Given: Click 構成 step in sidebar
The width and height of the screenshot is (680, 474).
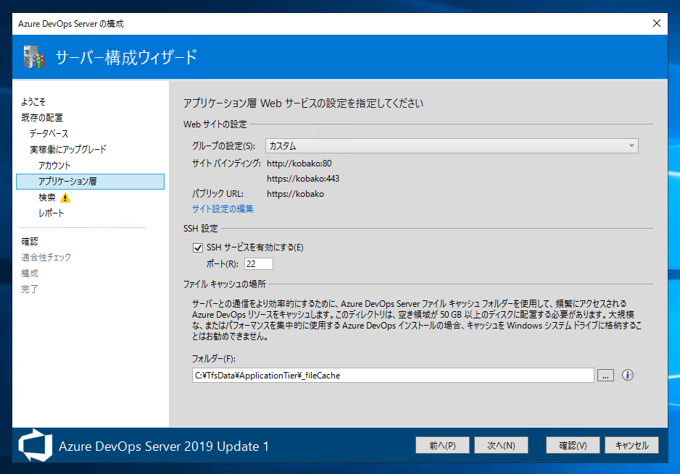Looking at the screenshot, I should point(30,273).
